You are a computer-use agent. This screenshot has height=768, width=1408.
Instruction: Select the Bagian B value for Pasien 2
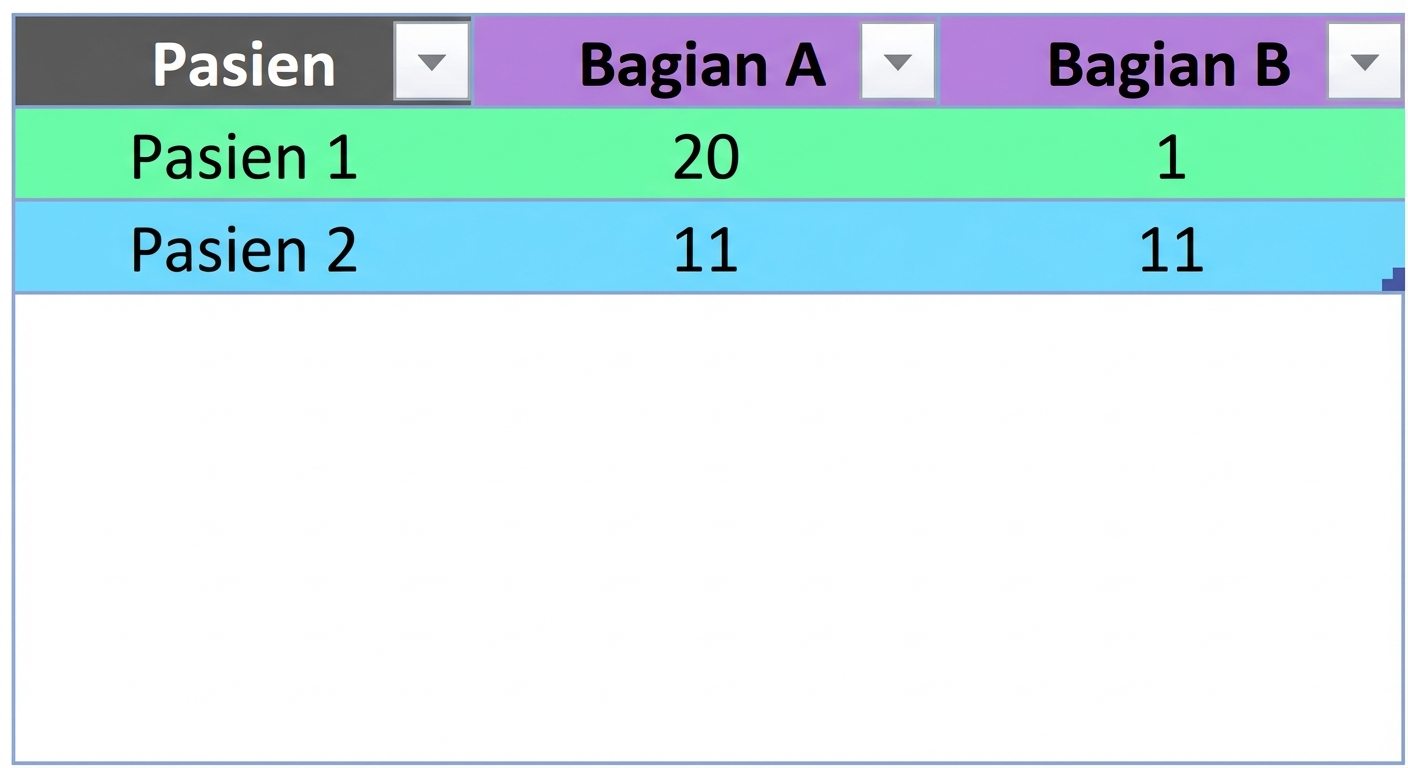pos(1170,248)
